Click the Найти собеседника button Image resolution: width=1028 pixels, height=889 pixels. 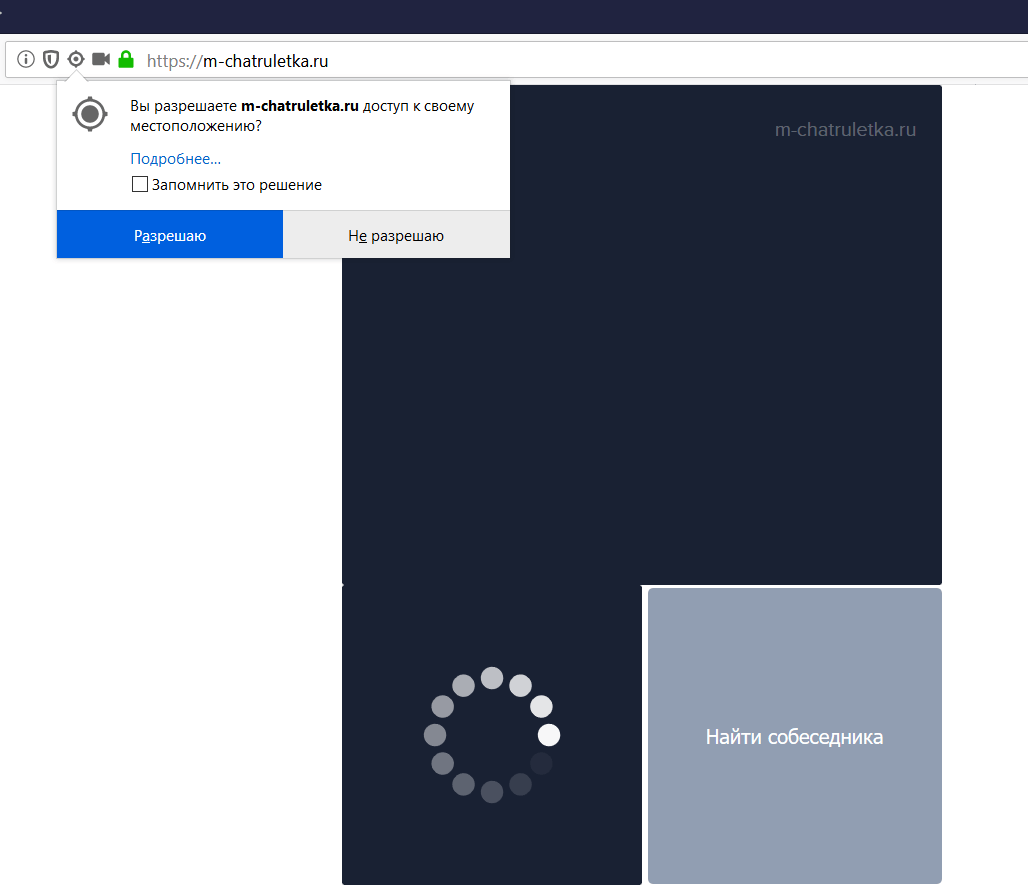point(795,736)
